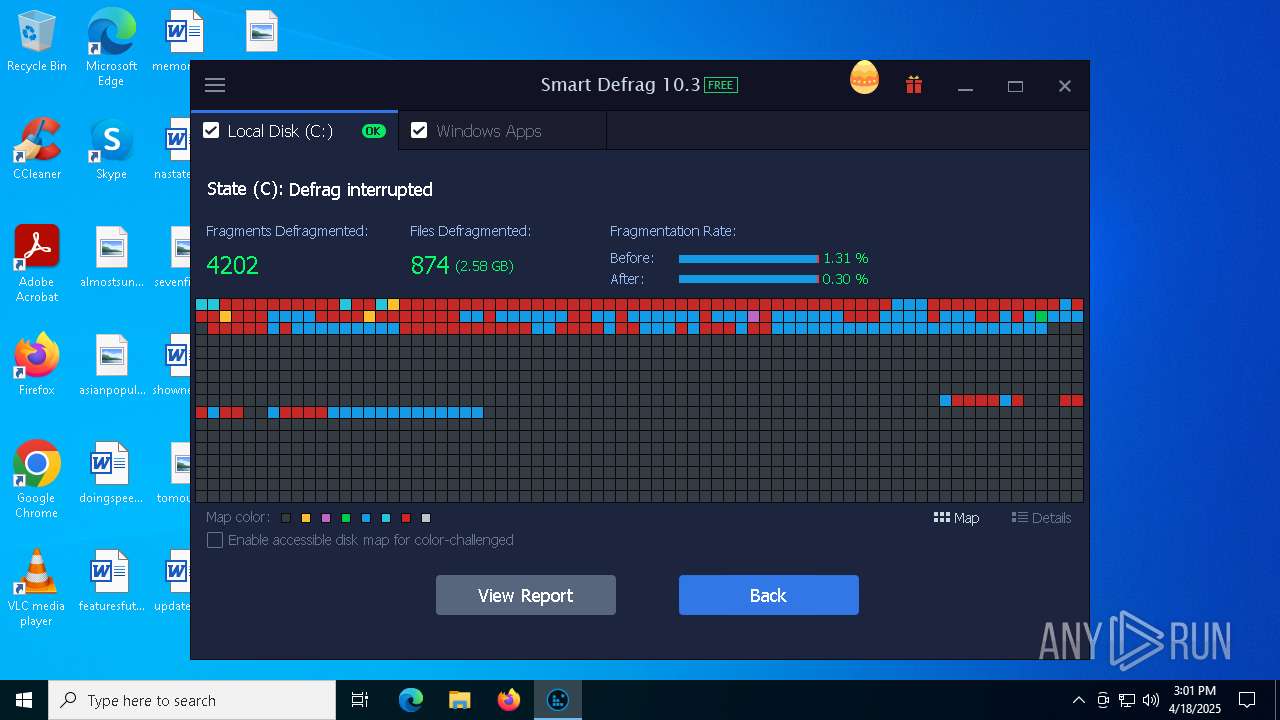Switch to Details view
Screen dimensions: 1280x720
(1041, 518)
